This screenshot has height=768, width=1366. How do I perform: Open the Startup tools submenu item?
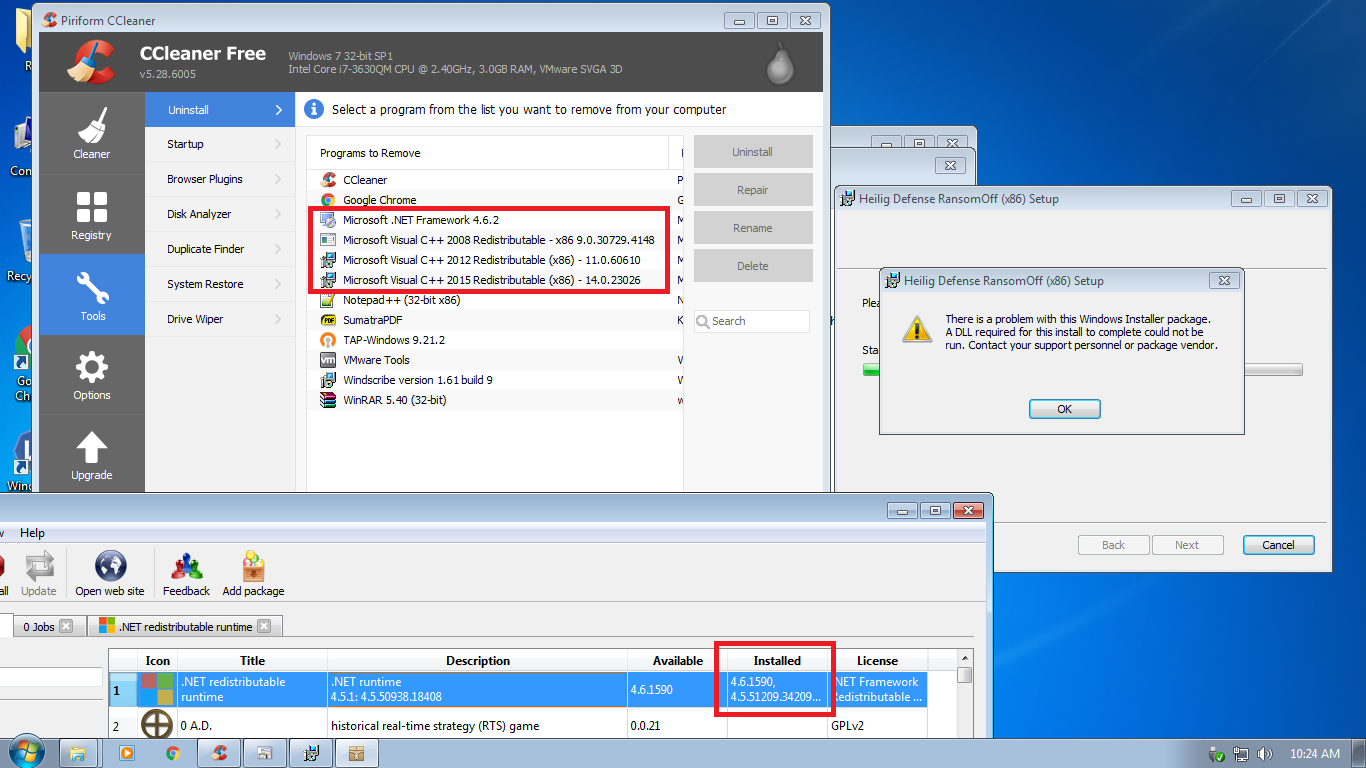pyautogui.click(x=220, y=144)
